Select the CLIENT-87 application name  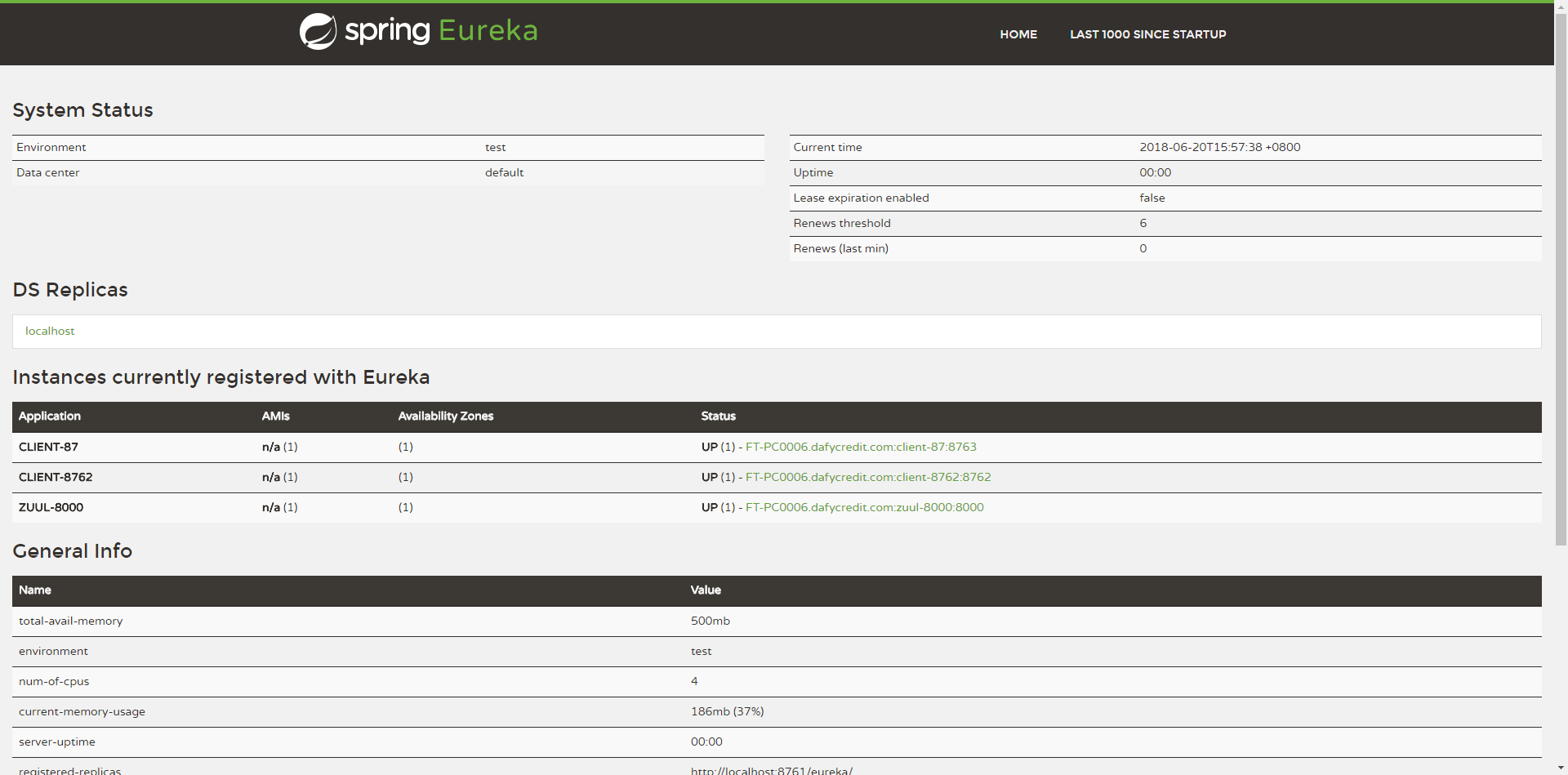tap(48, 447)
